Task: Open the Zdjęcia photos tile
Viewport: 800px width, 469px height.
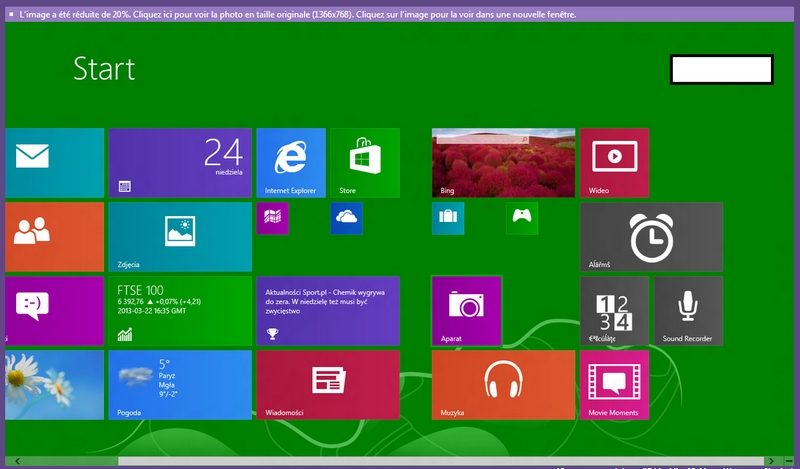Action: pyautogui.click(x=180, y=236)
